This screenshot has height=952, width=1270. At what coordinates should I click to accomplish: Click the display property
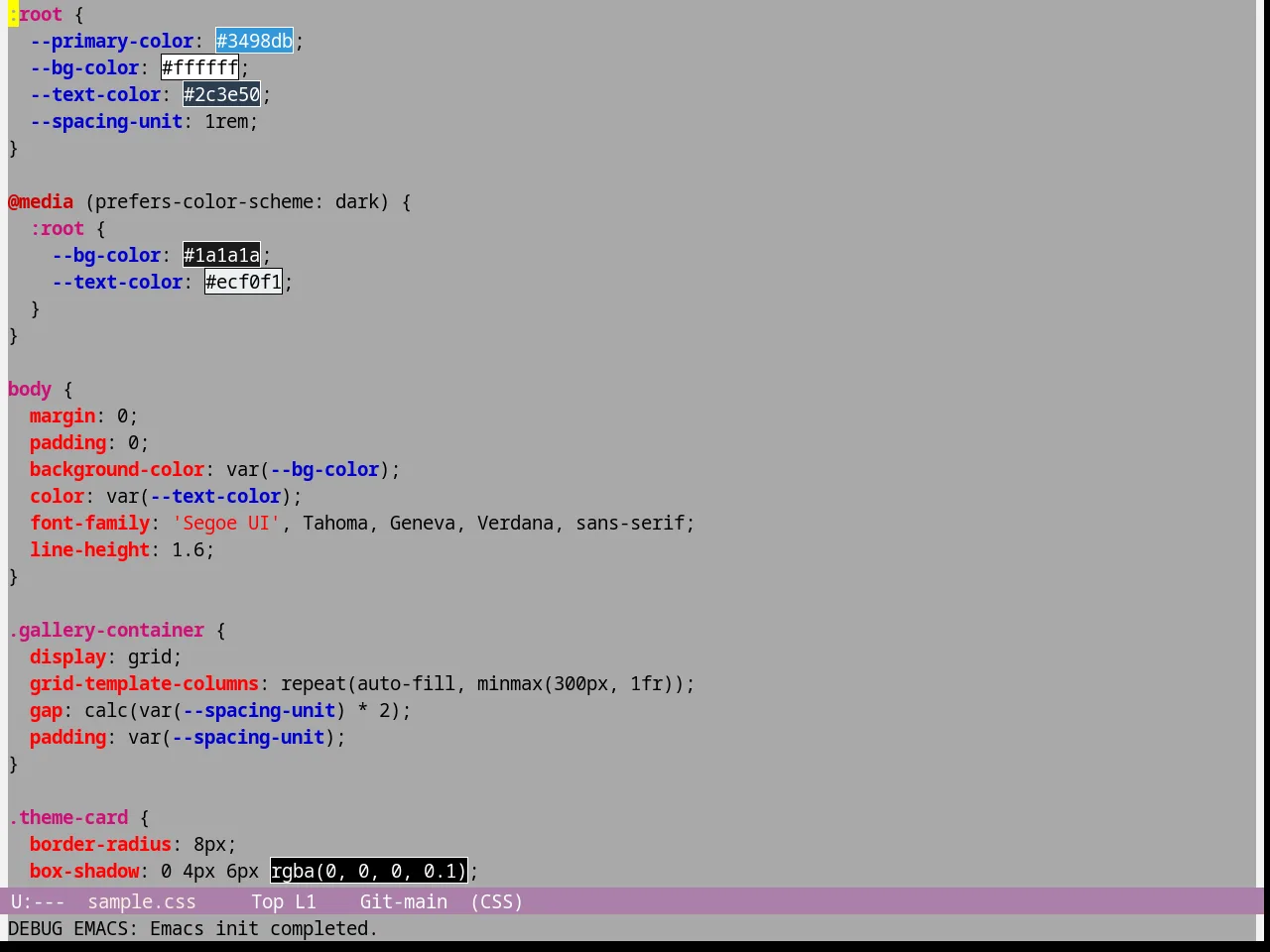click(x=67, y=656)
